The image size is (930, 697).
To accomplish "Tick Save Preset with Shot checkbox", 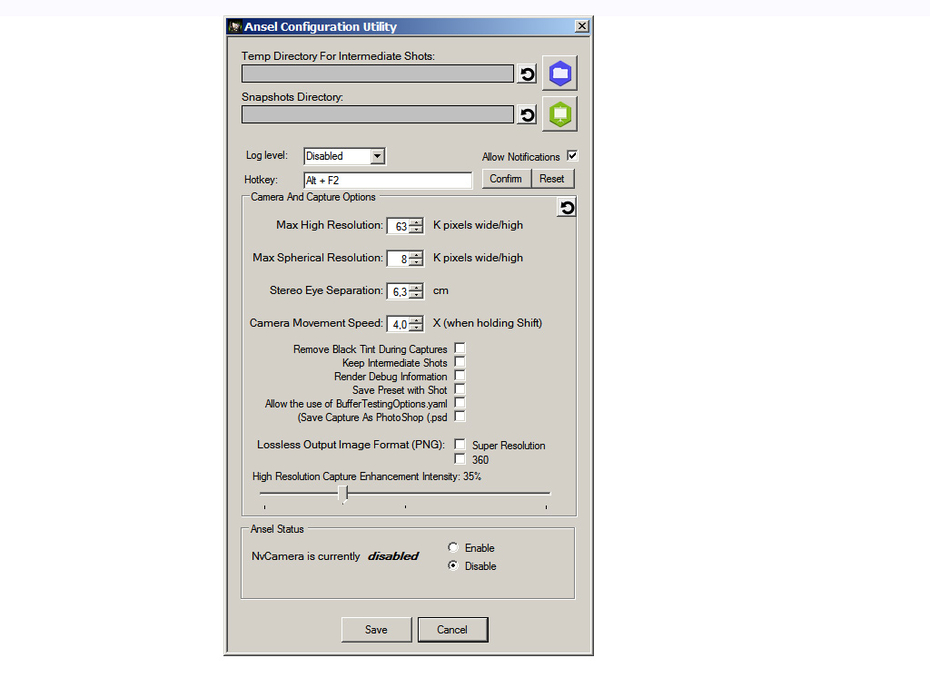I will pos(460,389).
